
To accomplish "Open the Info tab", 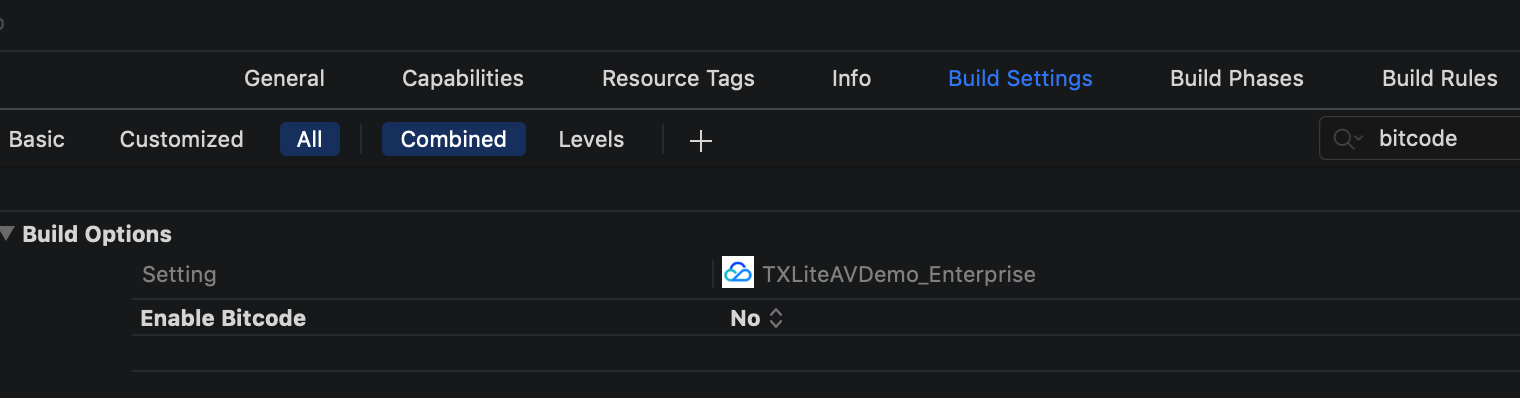I will point(851,78).
